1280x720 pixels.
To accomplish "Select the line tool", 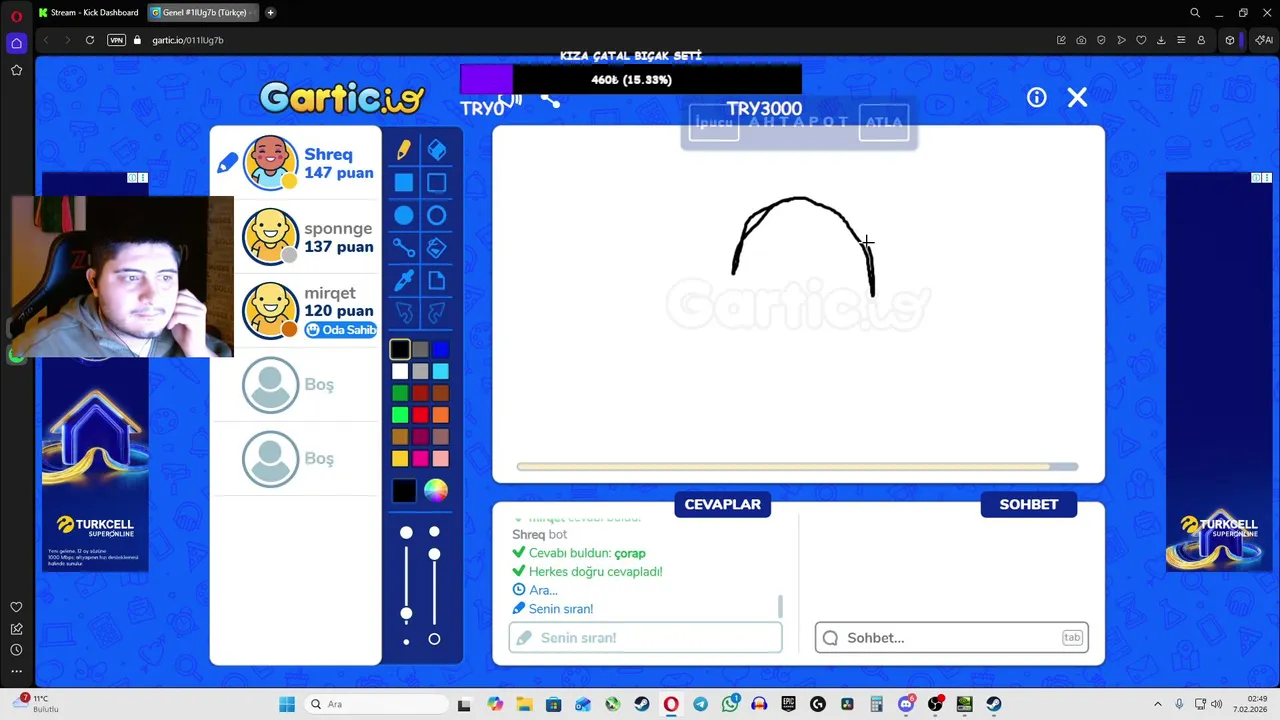I will point(403,248).
